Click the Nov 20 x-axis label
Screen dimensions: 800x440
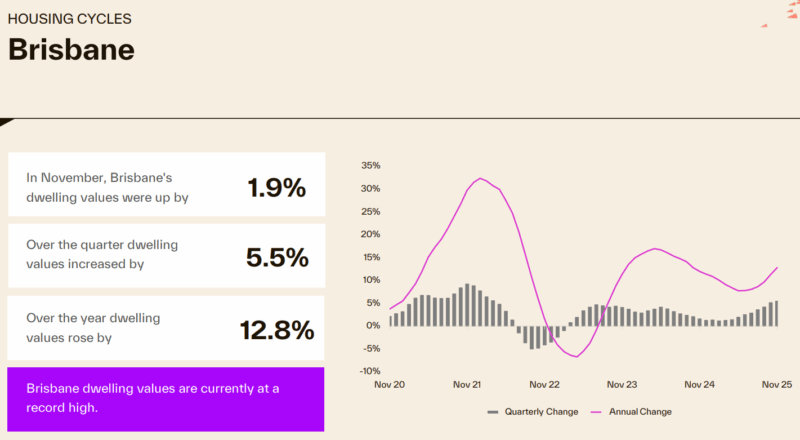[x=390, y=384]
